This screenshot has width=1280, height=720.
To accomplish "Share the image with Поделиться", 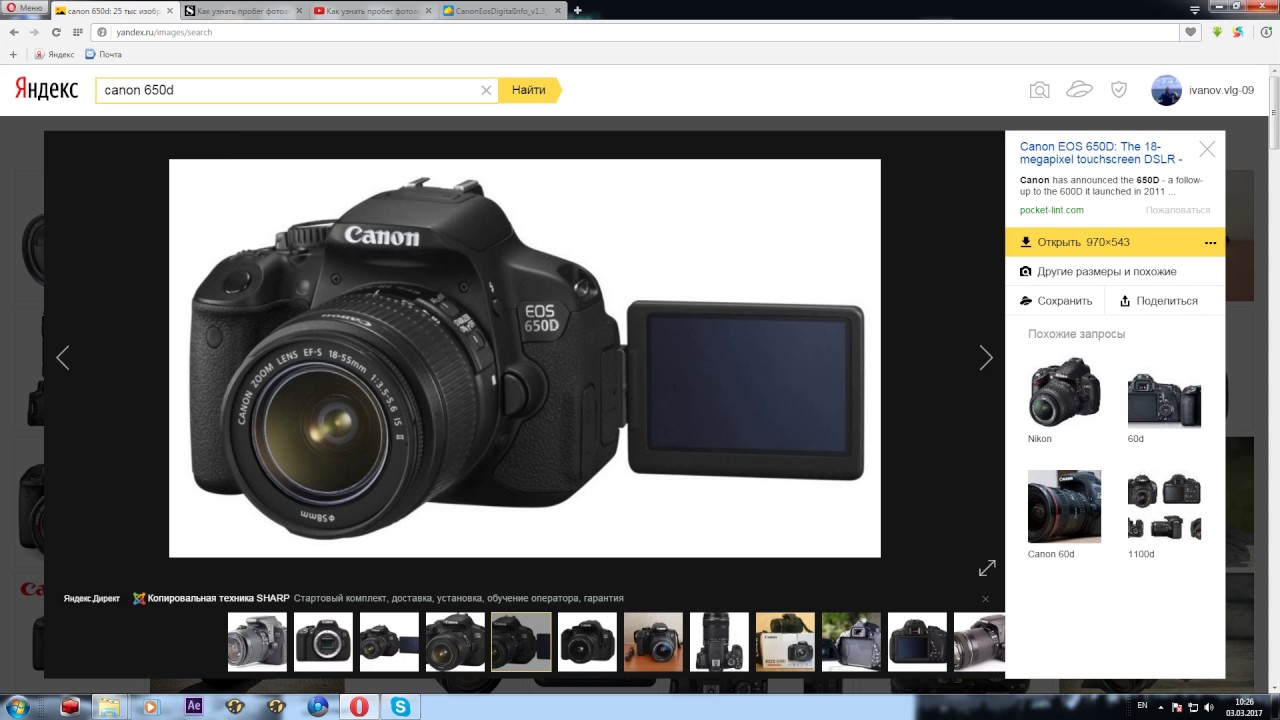I will coord(1158,300).
